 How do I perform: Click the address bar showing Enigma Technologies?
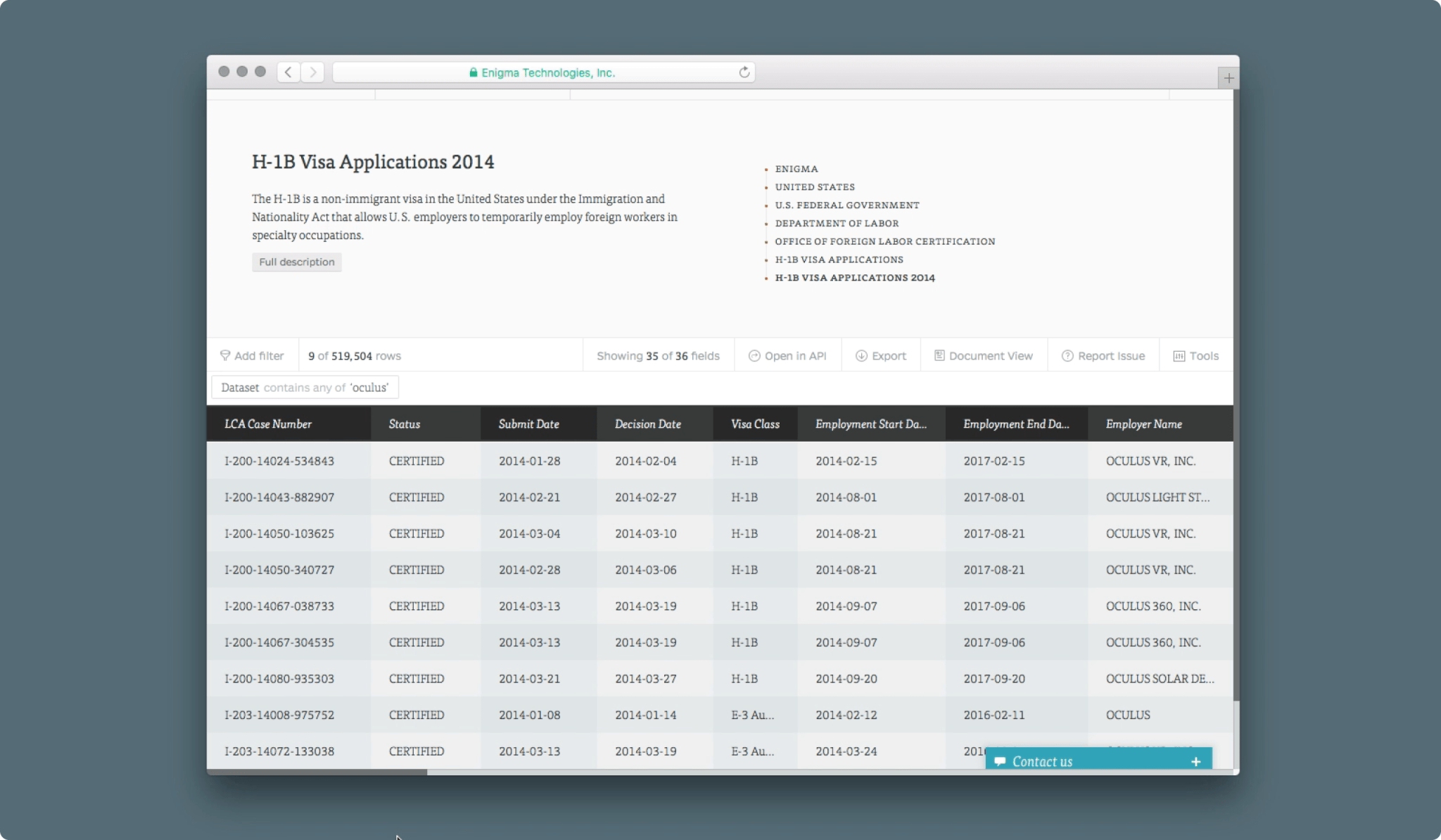click(x=543, y=72)
